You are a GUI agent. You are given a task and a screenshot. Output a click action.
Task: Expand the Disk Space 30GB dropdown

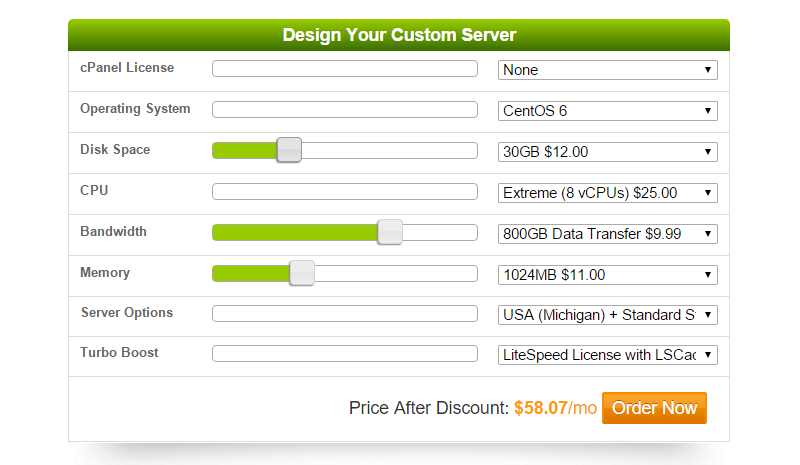(608, 152)
